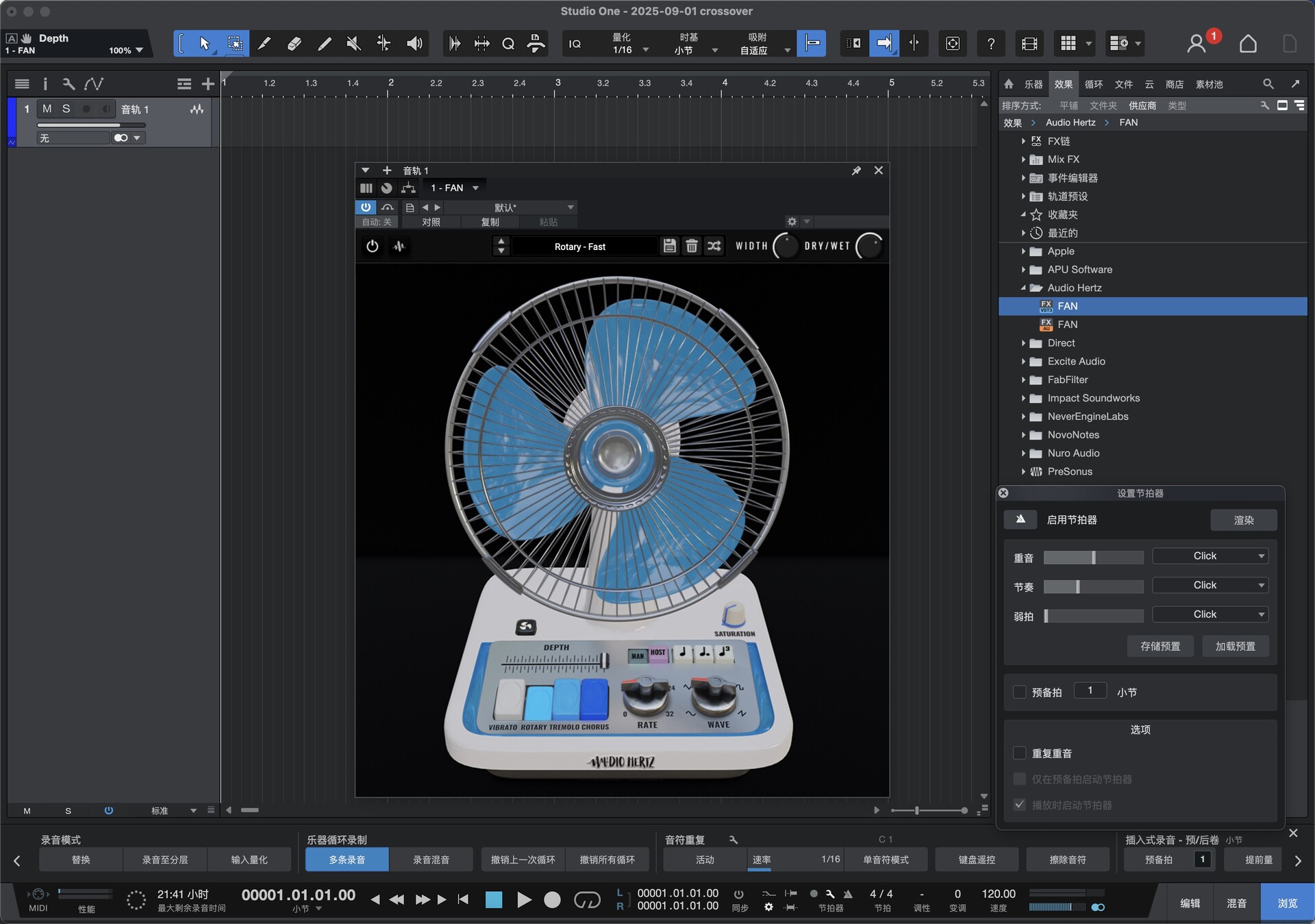
Task: Switch to 文件 browser tab
Action: coord(1123,84)
